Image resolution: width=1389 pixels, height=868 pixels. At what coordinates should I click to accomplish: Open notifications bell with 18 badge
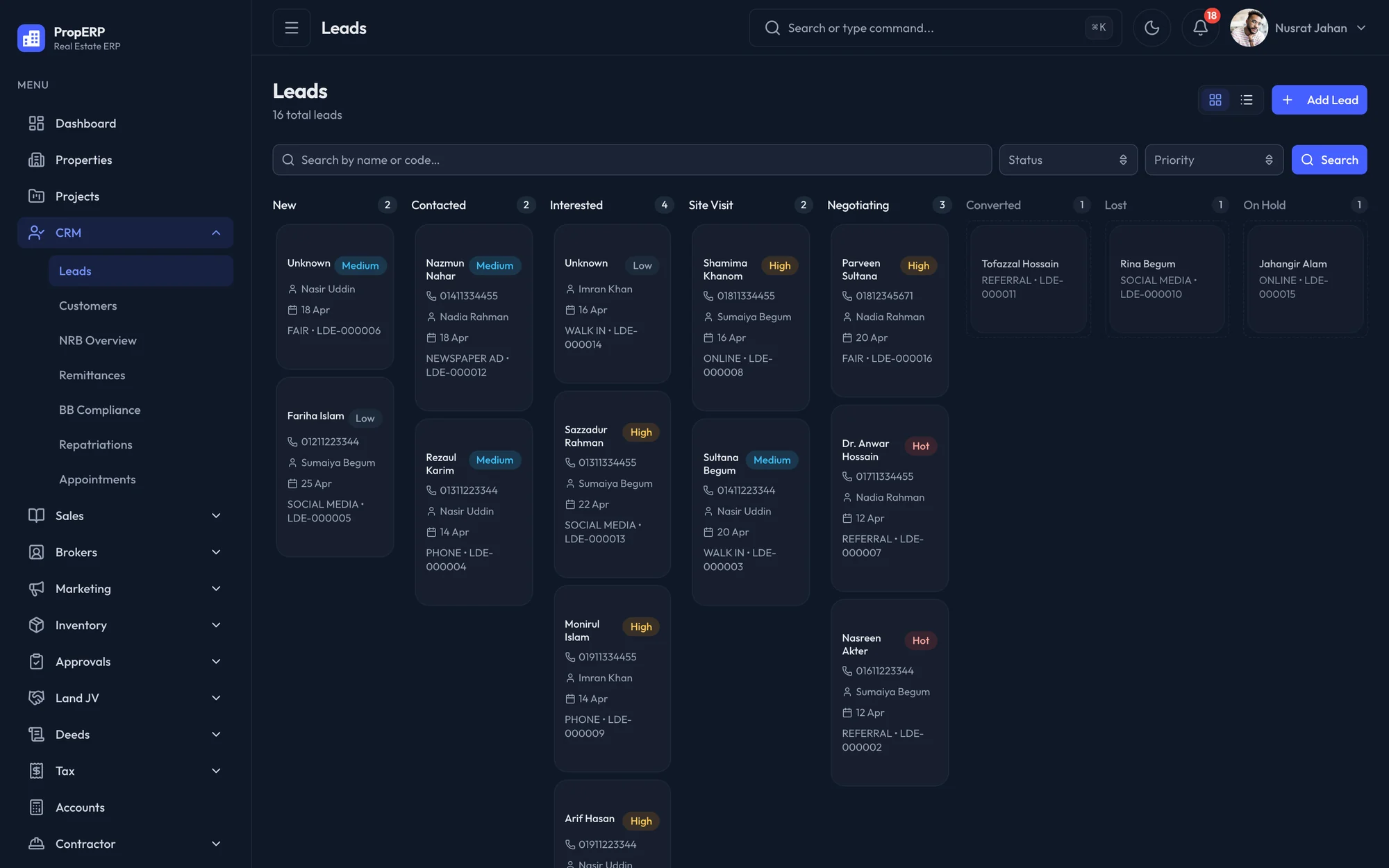[1200, 28]
